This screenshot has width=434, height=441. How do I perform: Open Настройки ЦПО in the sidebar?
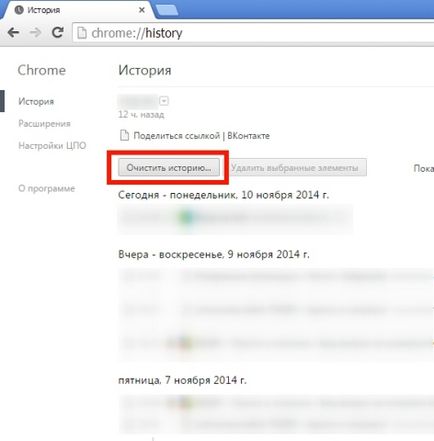pos(52,146)
